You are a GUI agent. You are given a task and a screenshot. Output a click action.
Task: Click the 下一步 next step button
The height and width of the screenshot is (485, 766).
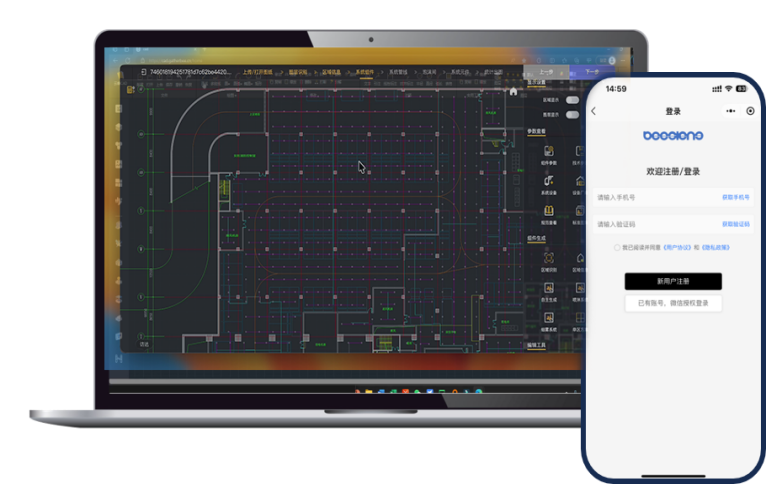pyautogui.click(x=592, y=72)
